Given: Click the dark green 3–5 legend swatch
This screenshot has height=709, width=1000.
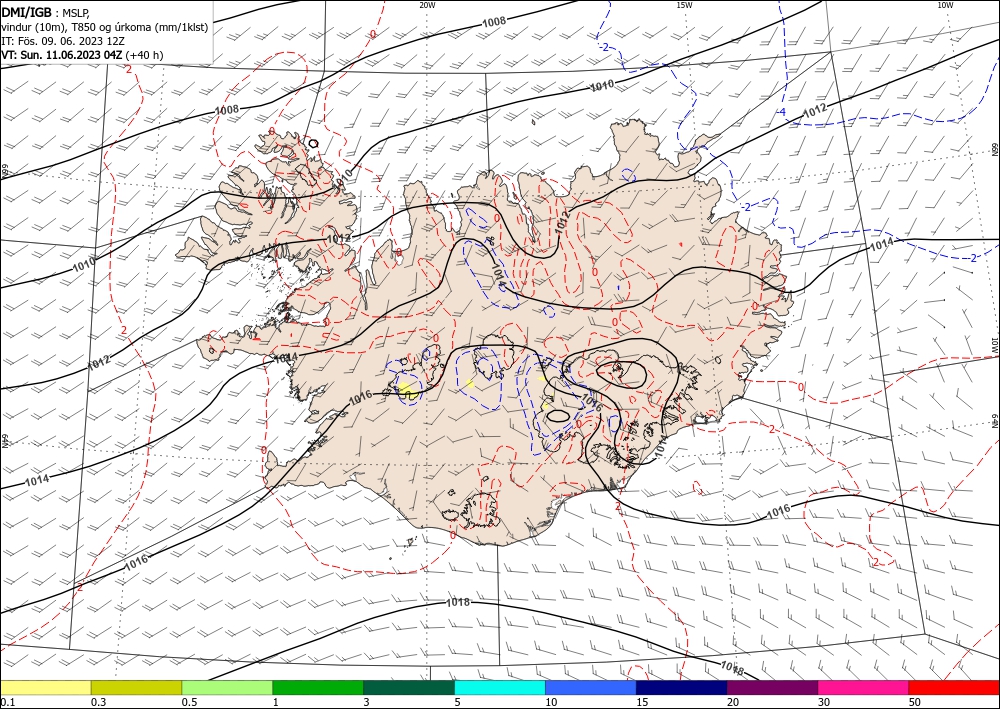Looking at the screenshot, I should [409, 687].
